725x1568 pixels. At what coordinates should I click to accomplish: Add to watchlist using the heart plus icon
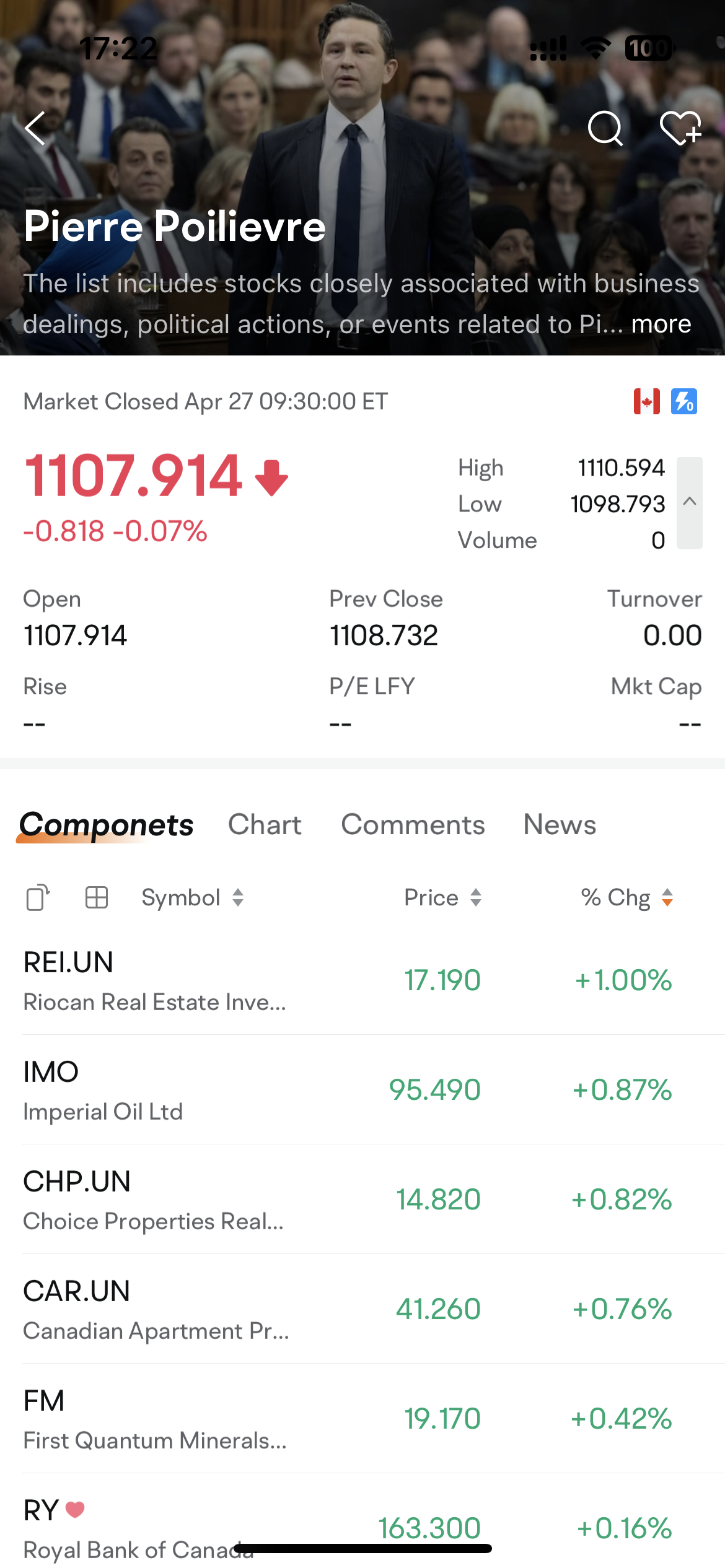[x=680, y=128]
